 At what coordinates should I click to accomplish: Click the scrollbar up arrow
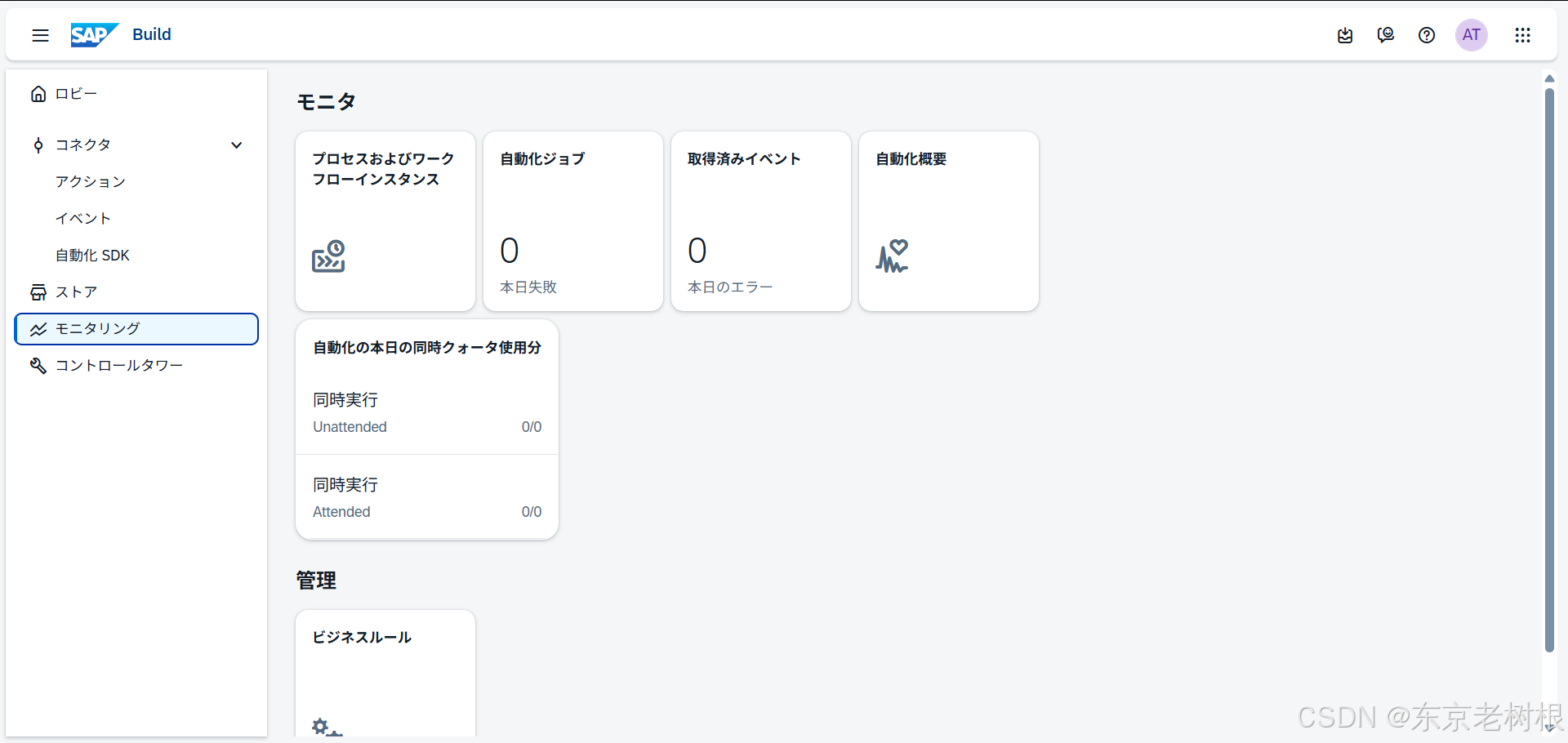1549,79
